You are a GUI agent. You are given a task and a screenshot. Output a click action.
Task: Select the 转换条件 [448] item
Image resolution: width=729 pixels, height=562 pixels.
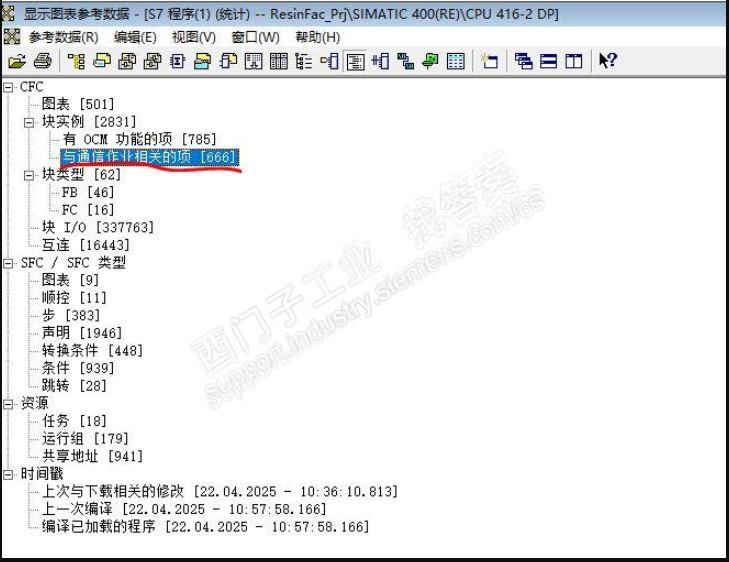(92, 350)
